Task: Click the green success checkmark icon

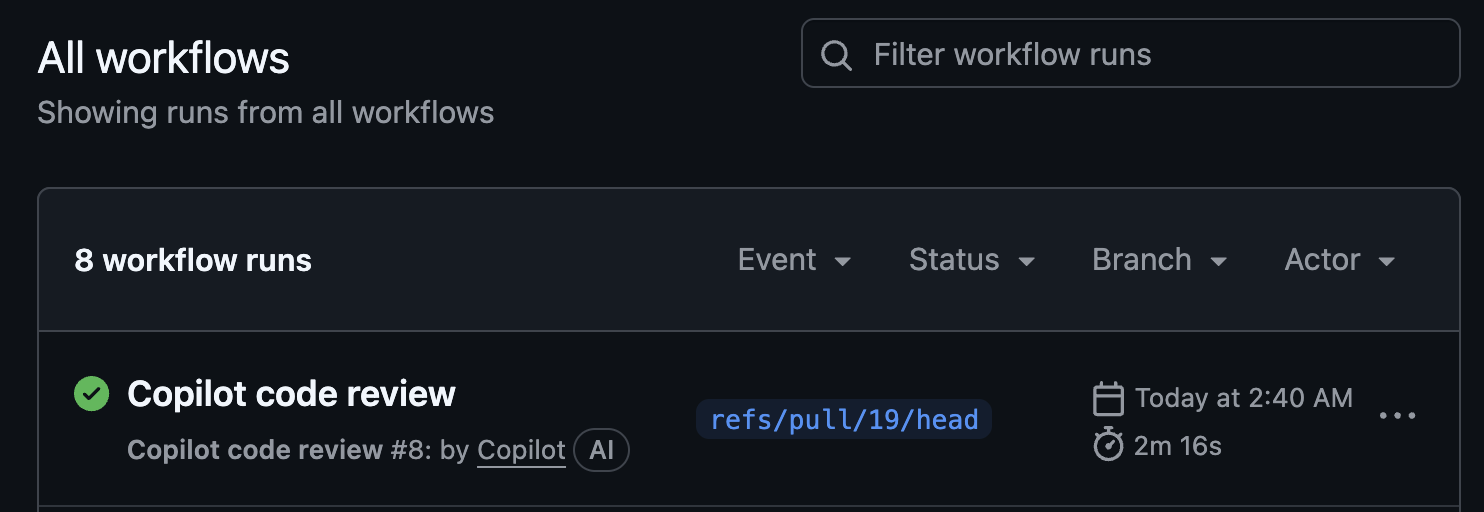Action: (x=92, y=394)
